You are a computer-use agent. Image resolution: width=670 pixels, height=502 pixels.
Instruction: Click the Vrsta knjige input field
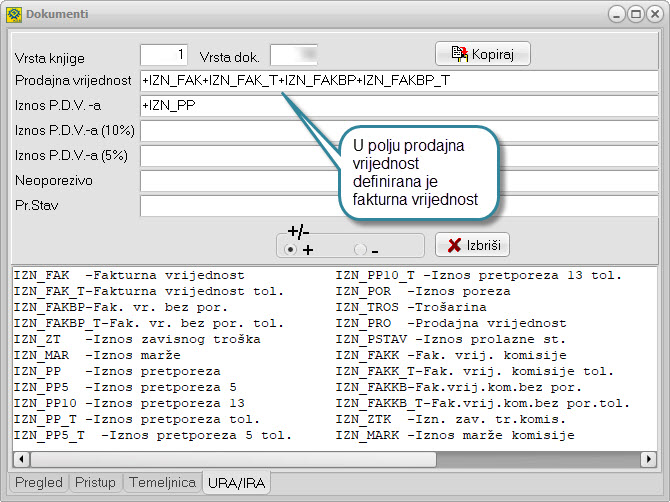[x=164, y=55]
